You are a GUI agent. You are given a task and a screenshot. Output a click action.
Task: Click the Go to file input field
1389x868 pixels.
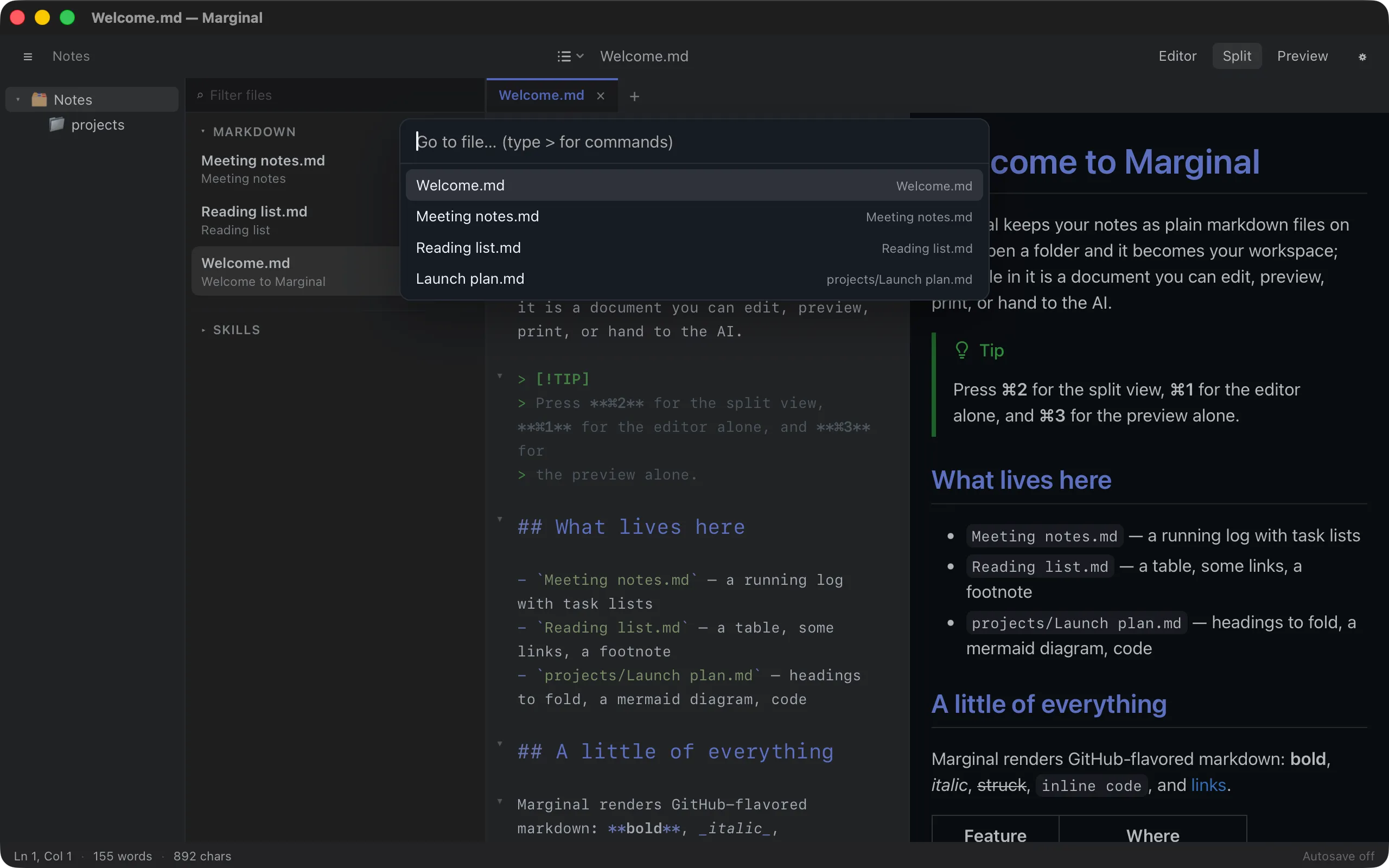694,142
